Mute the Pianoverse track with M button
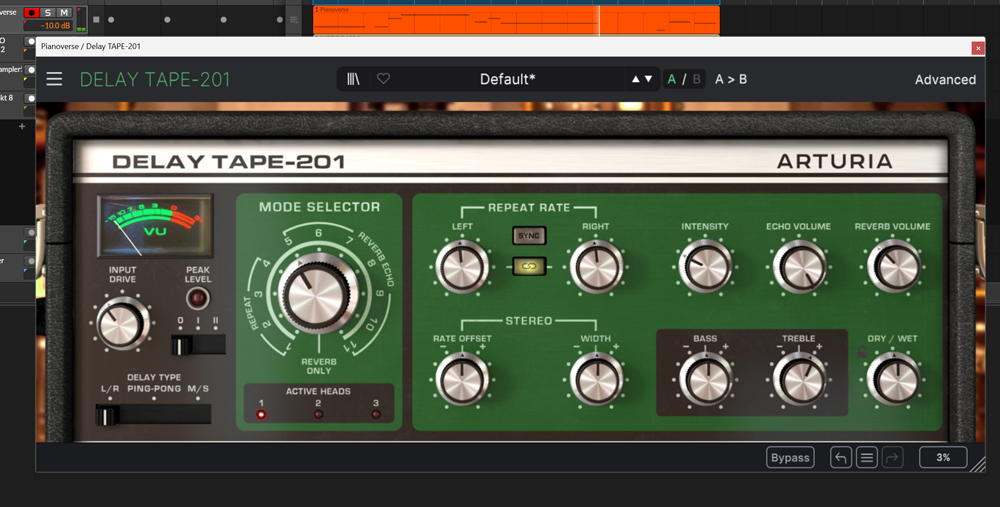This screenshot has width=1000, height=507. point(64,12)
